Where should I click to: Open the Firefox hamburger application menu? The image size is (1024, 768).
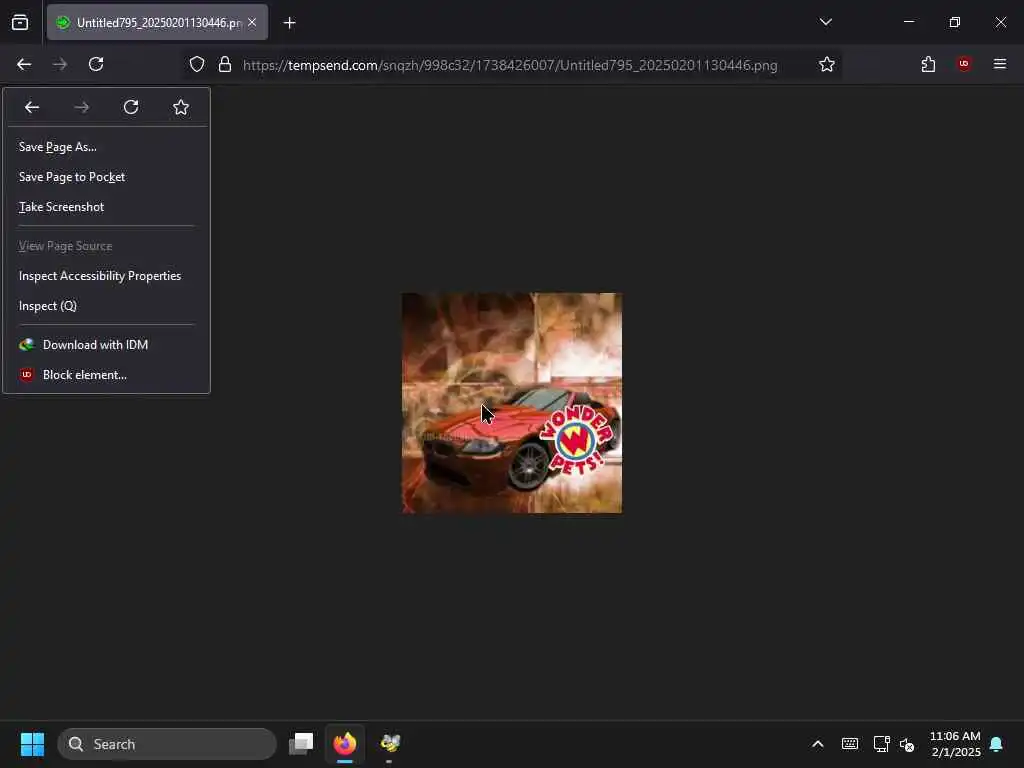coord(1000,64)
